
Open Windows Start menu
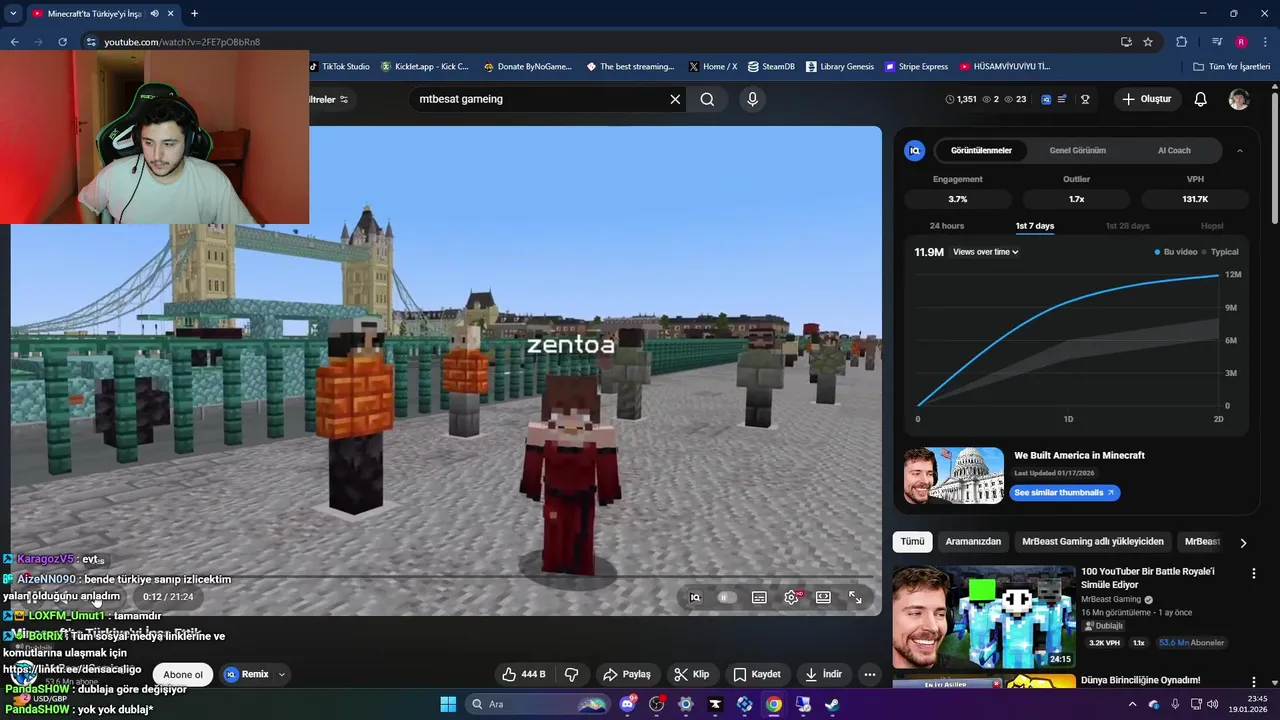(448, 704)
